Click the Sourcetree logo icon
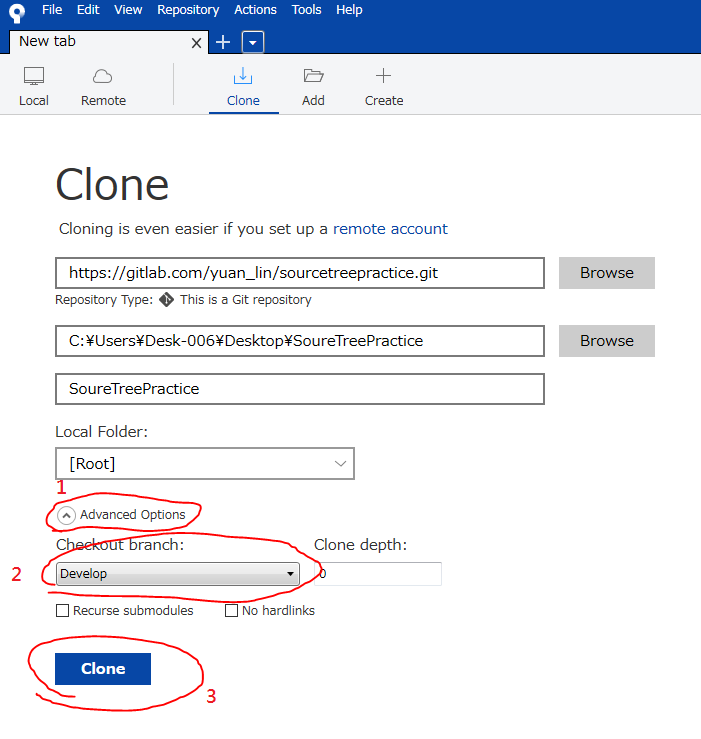Viewport: 701px width, 739px height. click(17, 12)
